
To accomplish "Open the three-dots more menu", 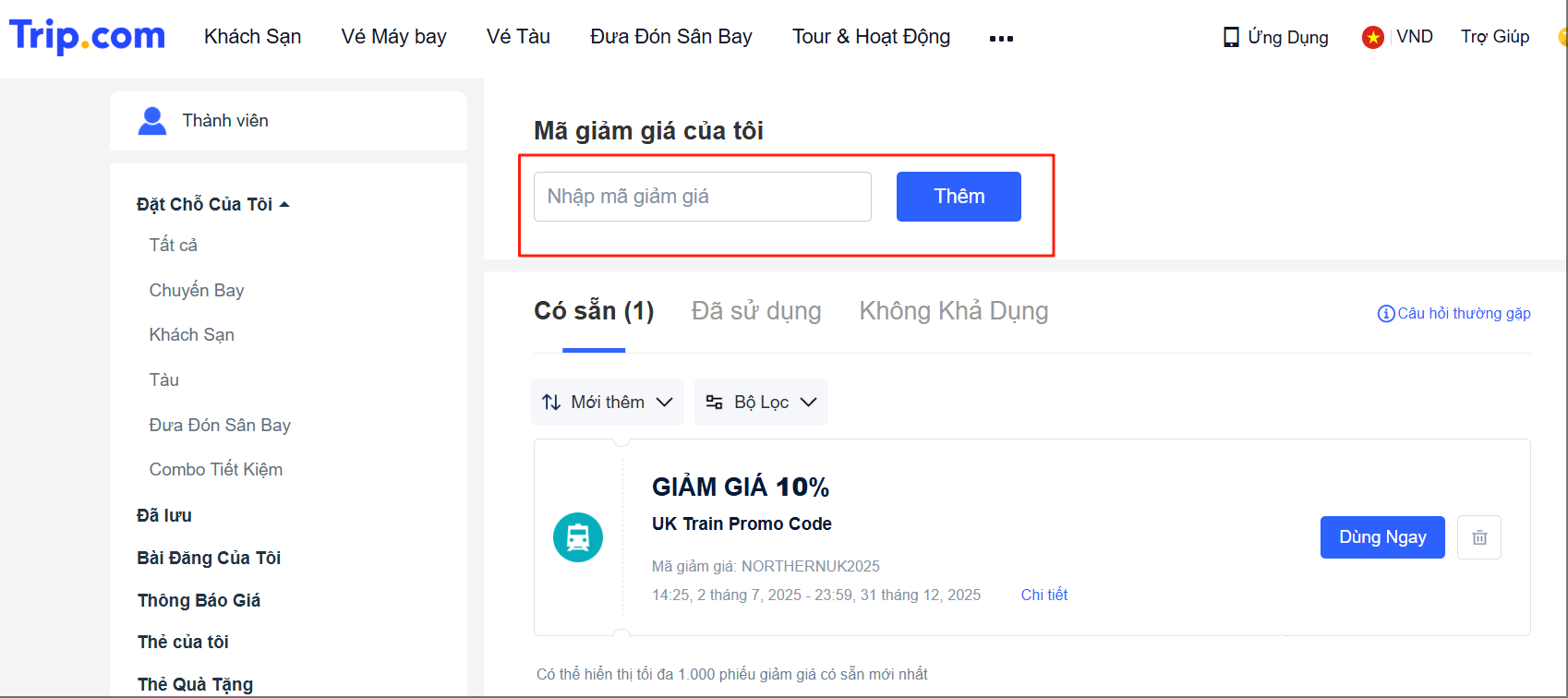I will point(1001,39).
